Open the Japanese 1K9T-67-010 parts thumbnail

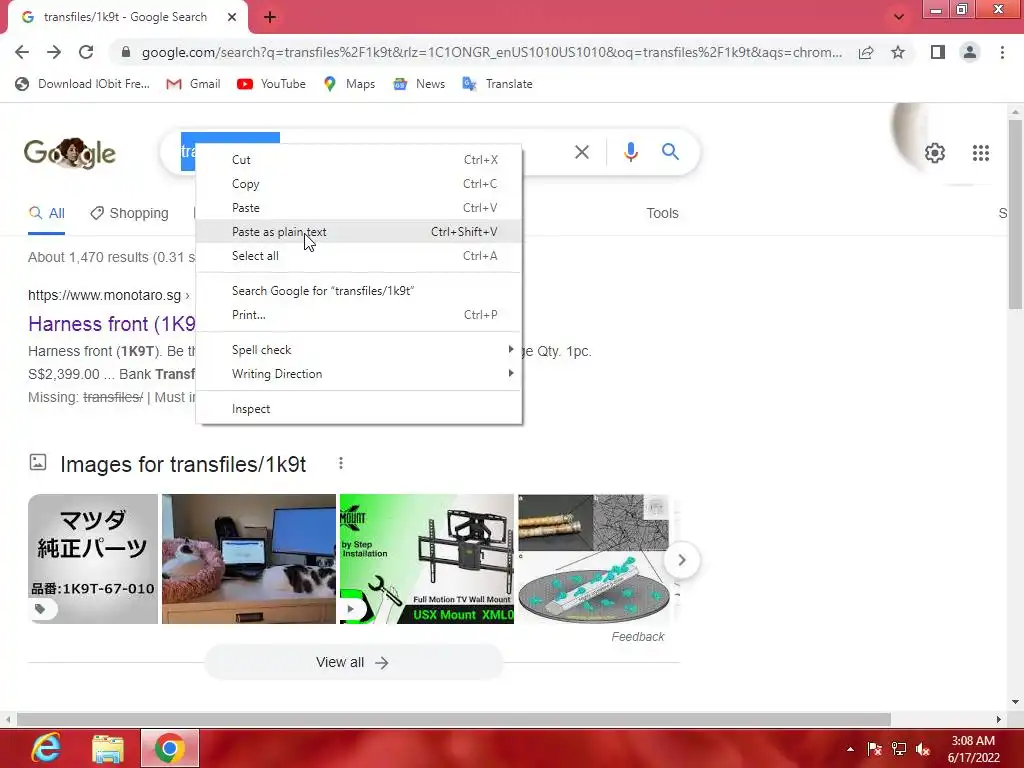93,559
